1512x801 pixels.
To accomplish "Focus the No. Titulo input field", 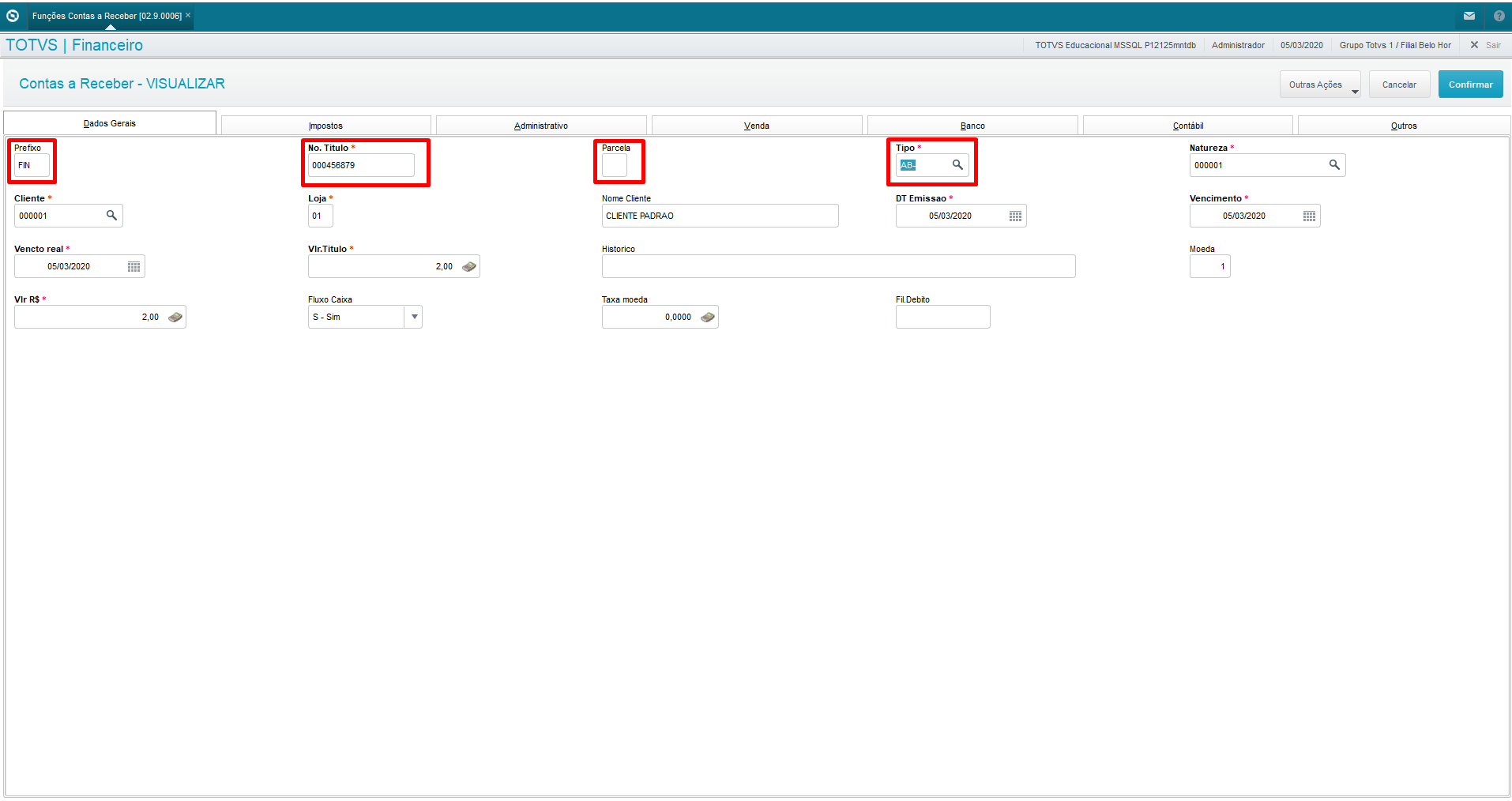I will (361, 165).
